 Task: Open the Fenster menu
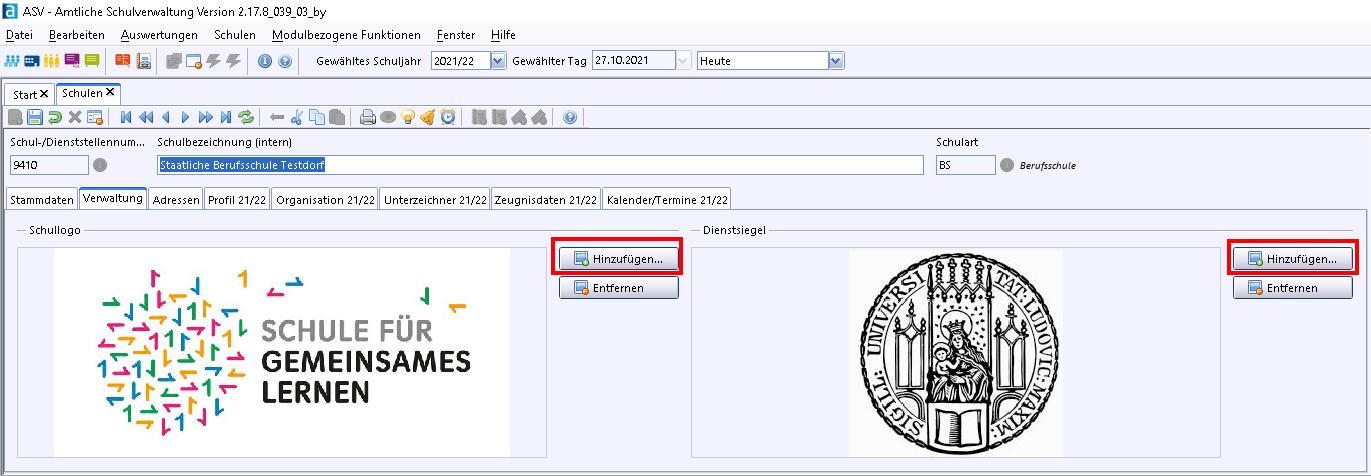(x=456, y=35)
